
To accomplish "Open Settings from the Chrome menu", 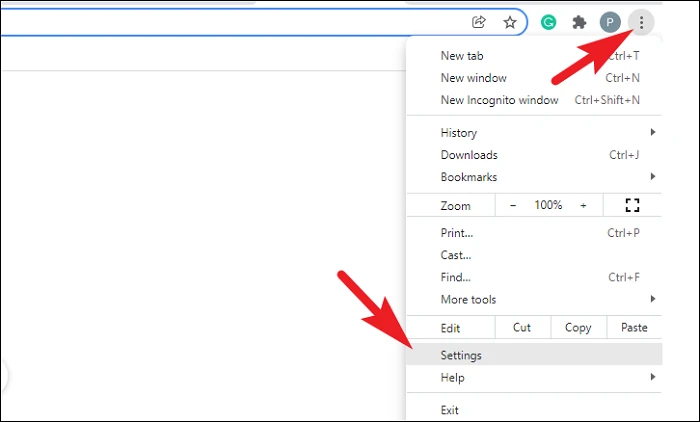I will click(534, 355).
